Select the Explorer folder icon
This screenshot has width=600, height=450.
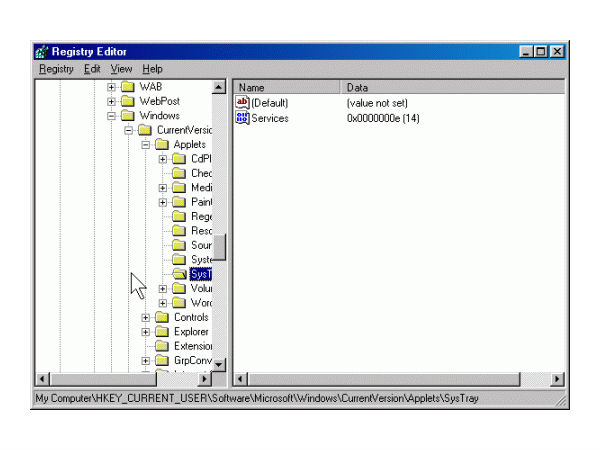[x=162, y=331]
